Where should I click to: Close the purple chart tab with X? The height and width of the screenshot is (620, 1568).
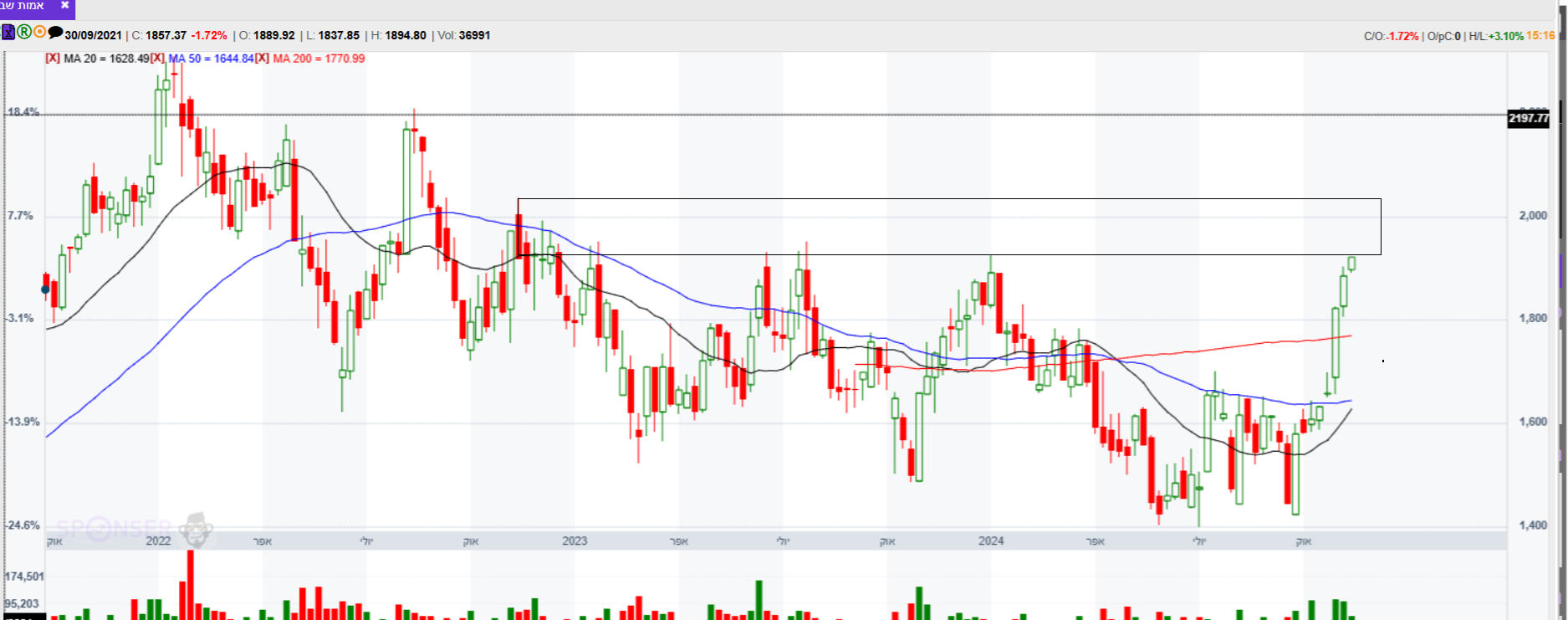point(64,5)
